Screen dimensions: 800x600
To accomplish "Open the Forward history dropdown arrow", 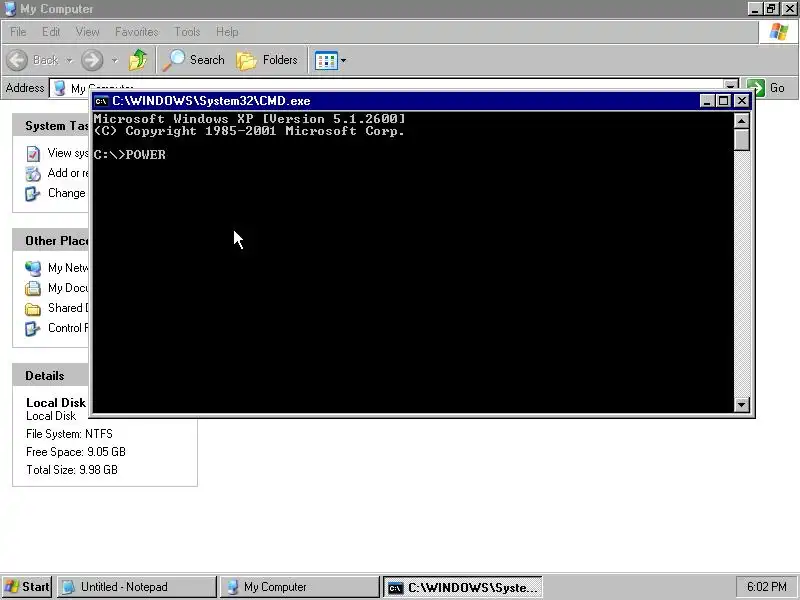I will tap(115, 61).
